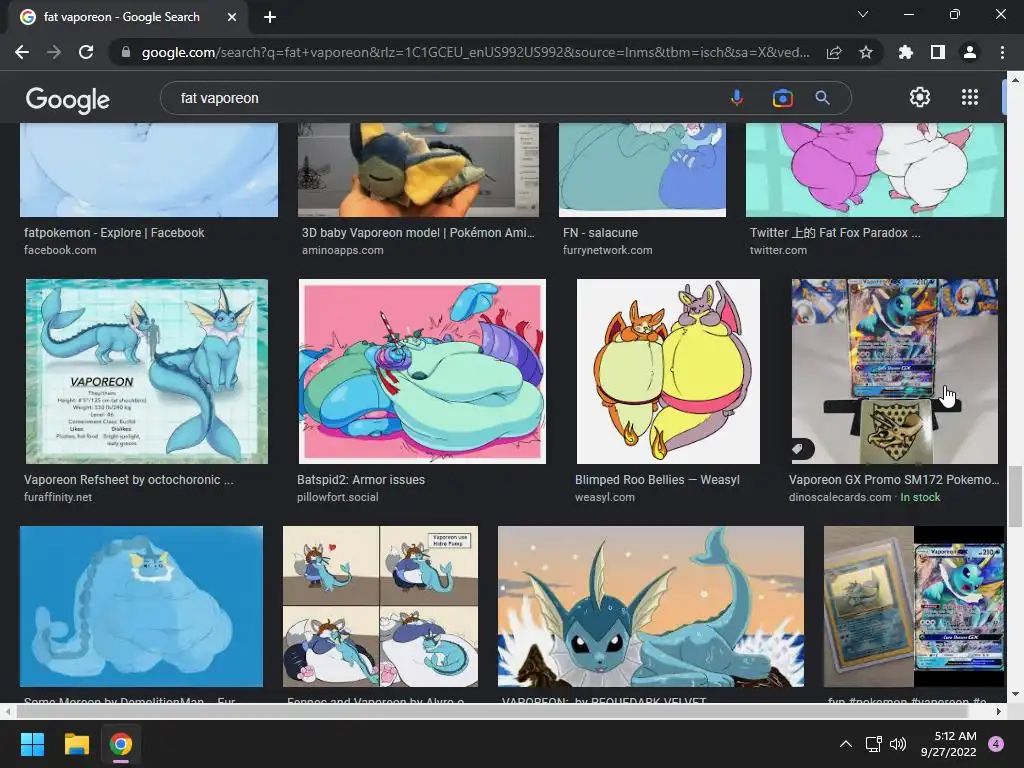Click dinoscalecards.com source text
Screen dimensions: 1024x768
pos(840,497)
